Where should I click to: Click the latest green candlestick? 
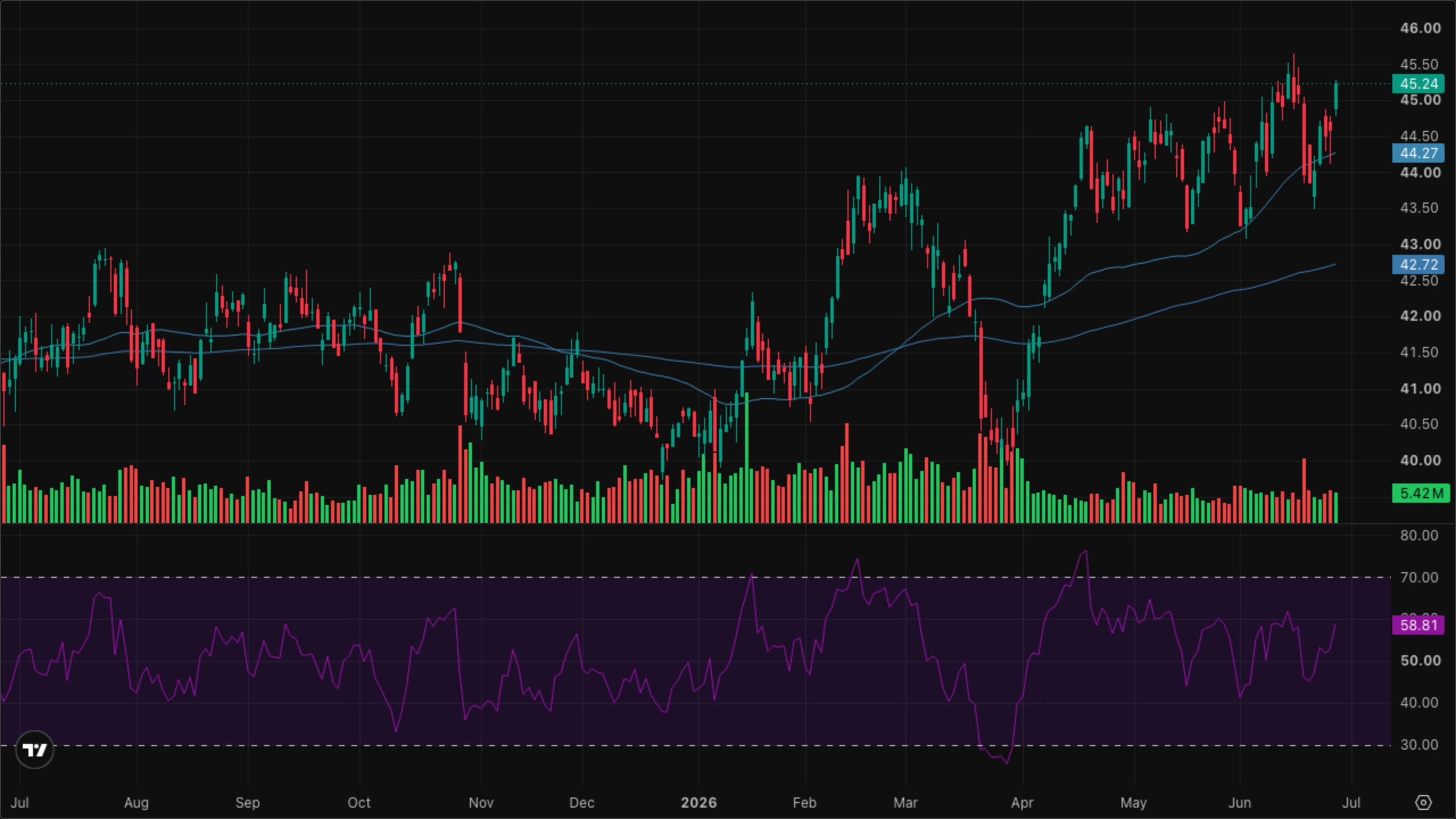pos(1336,97)
